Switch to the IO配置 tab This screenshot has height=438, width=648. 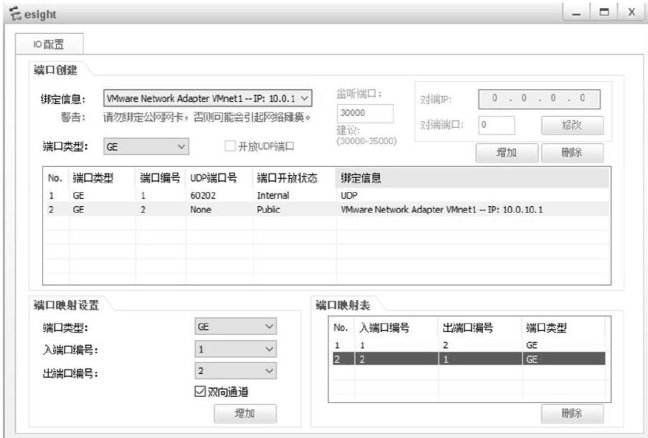pos(48,44)
